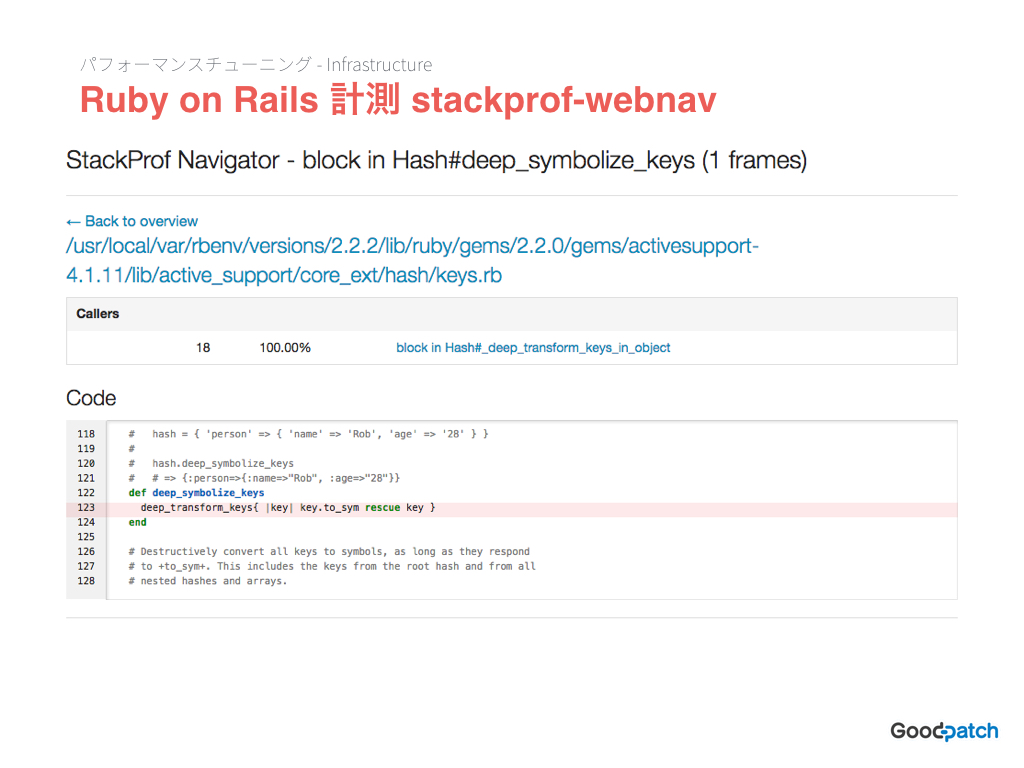Open caller block in Hash#_deep_transform_keys_in_object
Image resolution: width=1024 pixels, height=768 pixels.
[x=533, y=348]
